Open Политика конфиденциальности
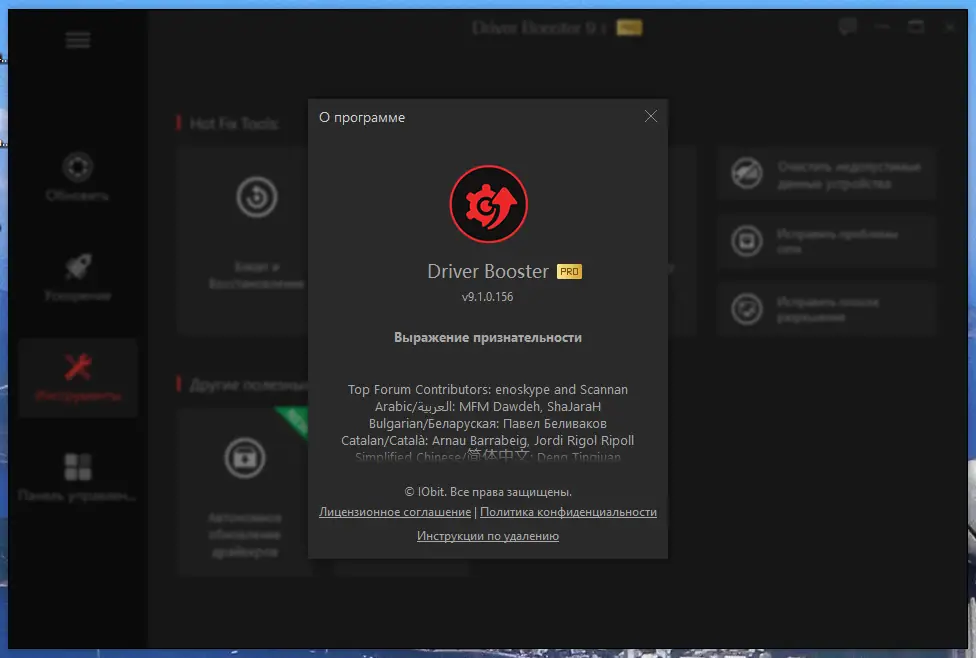The width and height of the screenshot is (976, 658). coord(570,512)
